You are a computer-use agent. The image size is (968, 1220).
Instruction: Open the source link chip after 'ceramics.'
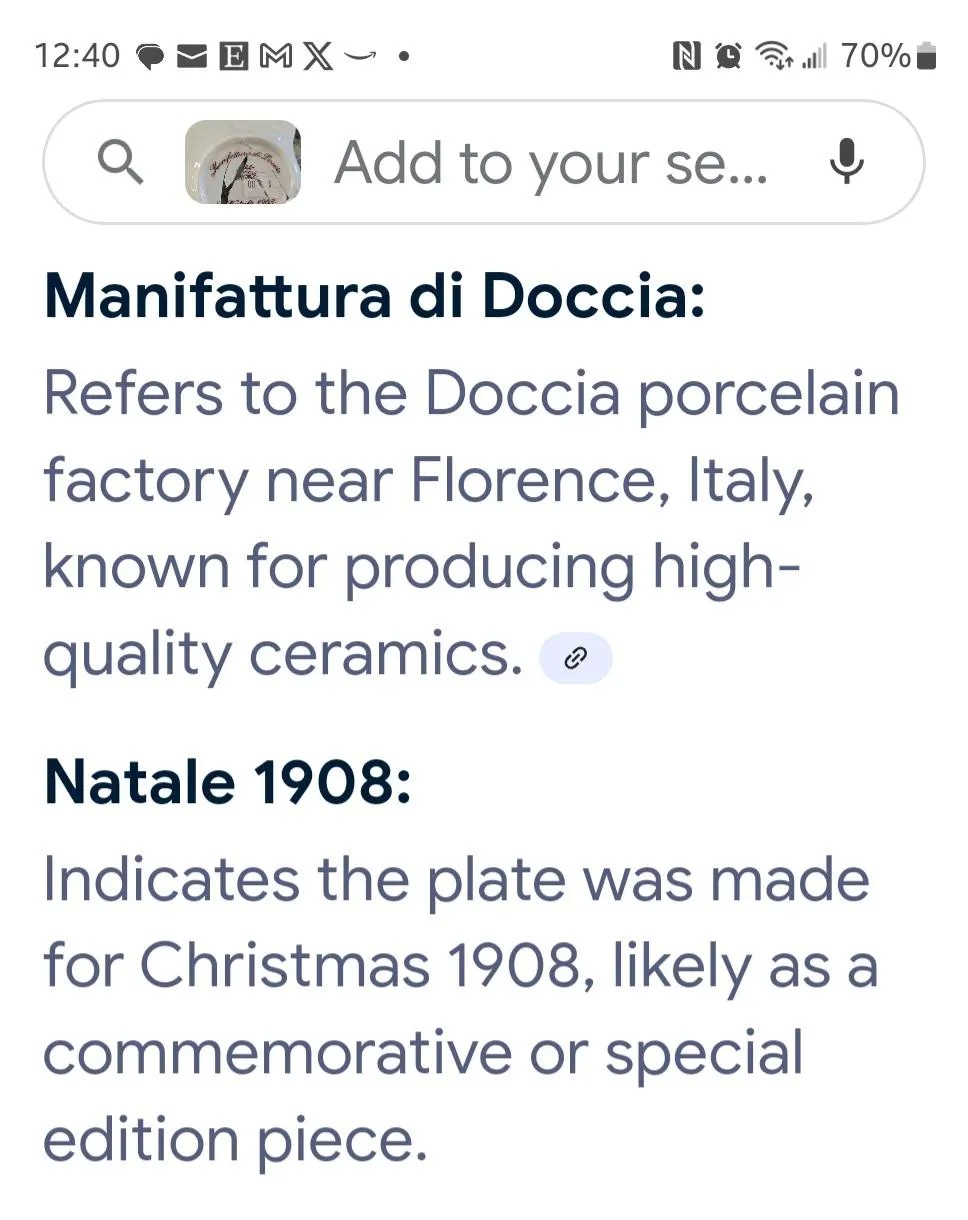pos(575,658)
